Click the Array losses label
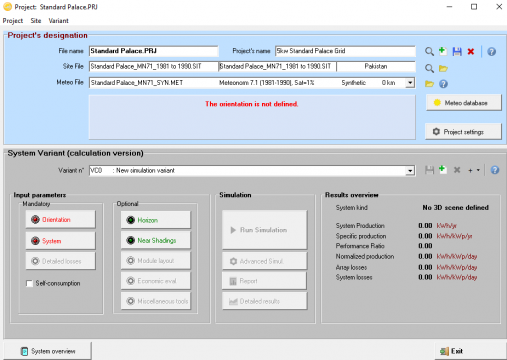Screen dimensions: 507x360 click(x=351, y=267)
